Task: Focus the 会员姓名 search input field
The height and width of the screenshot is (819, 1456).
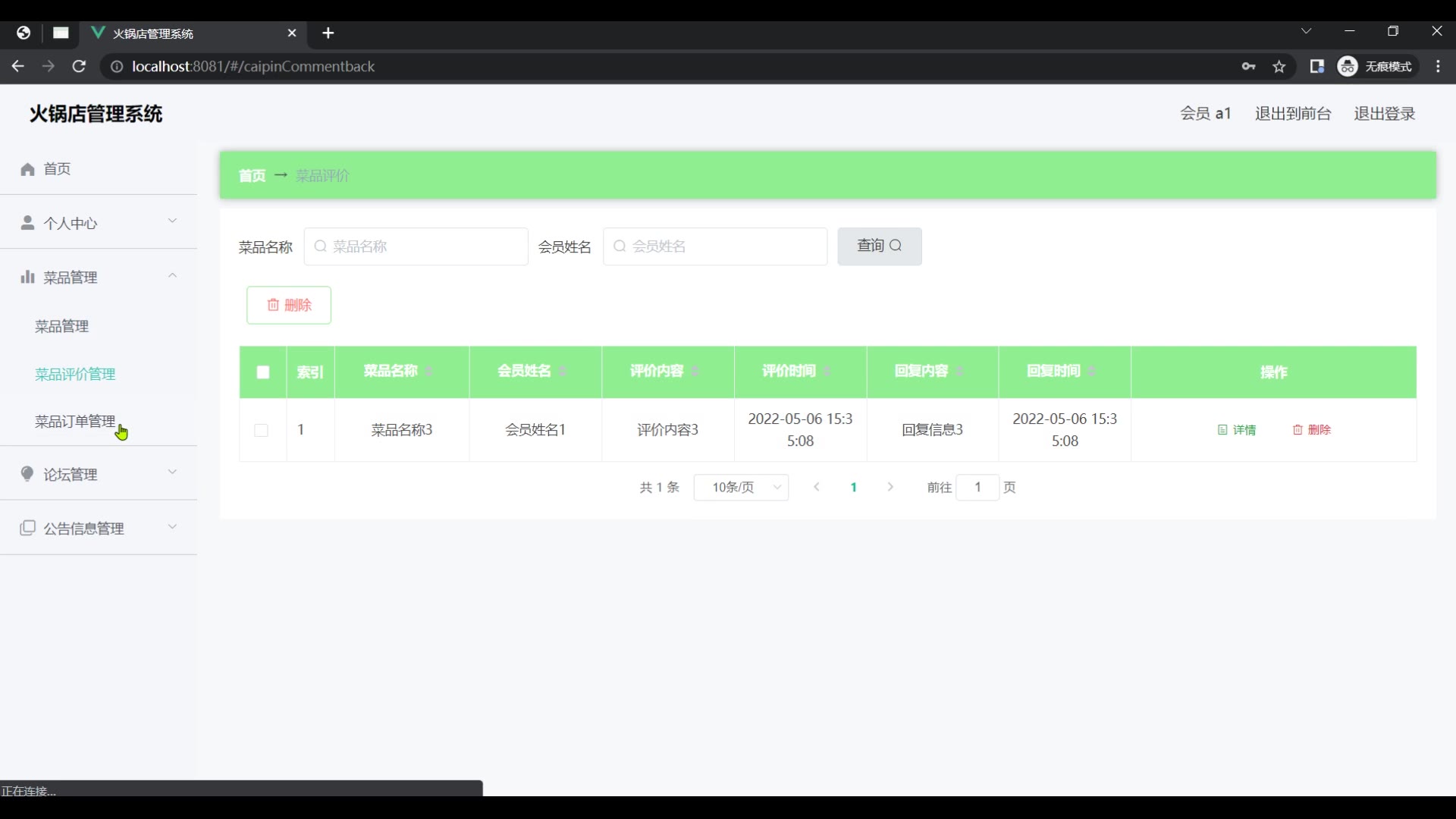Action: click(x=715, y=246)
